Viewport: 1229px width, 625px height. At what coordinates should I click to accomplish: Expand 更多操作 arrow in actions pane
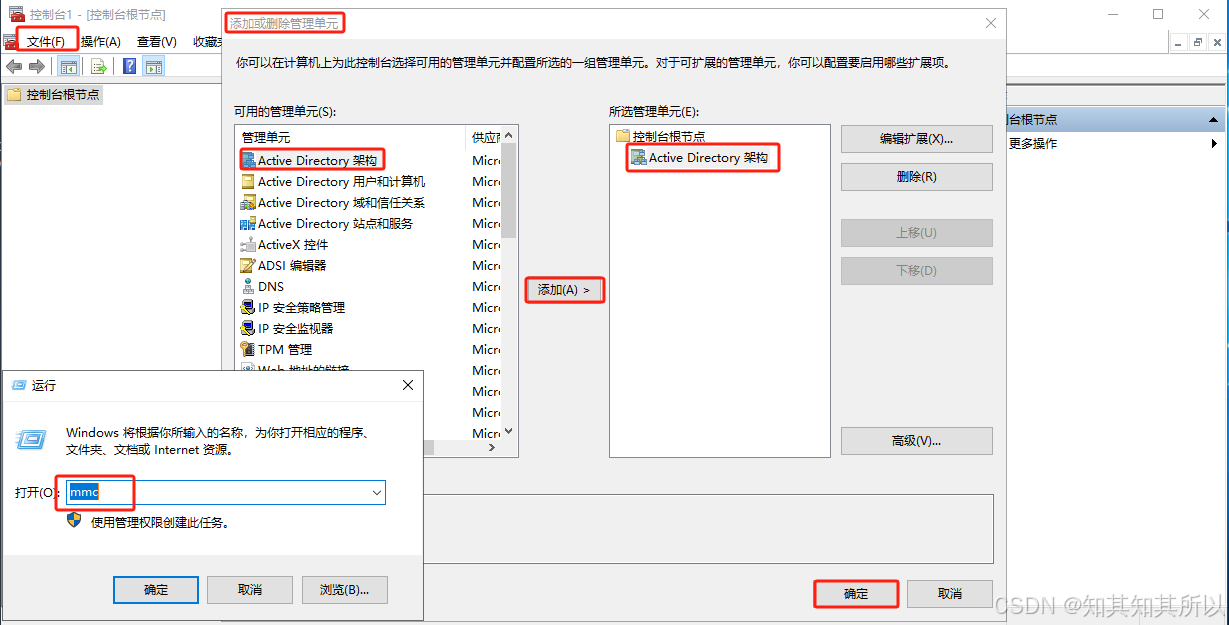tap(1213, 144)
